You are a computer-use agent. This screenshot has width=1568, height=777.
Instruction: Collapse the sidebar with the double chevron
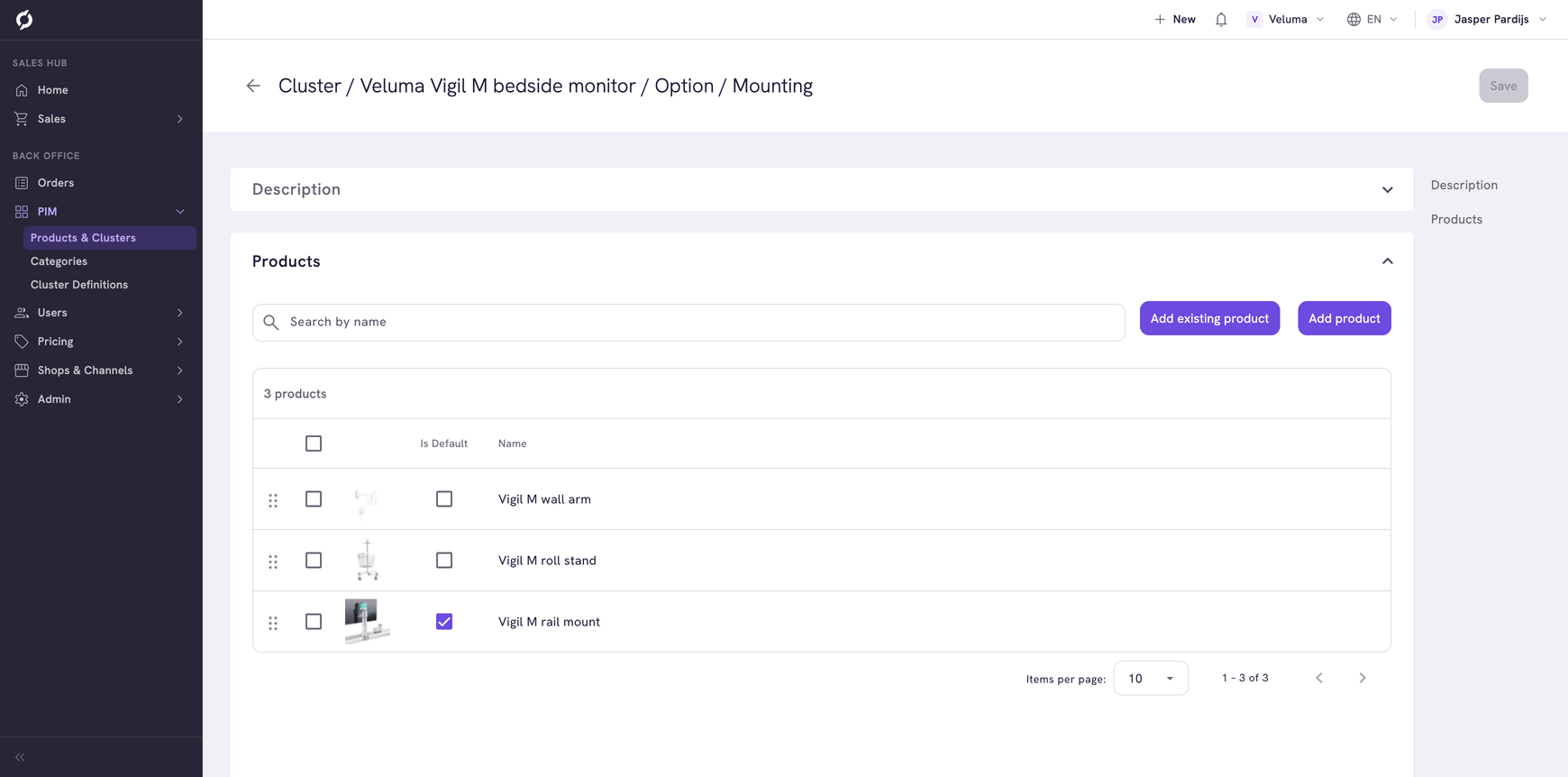(x=20, y=757)
